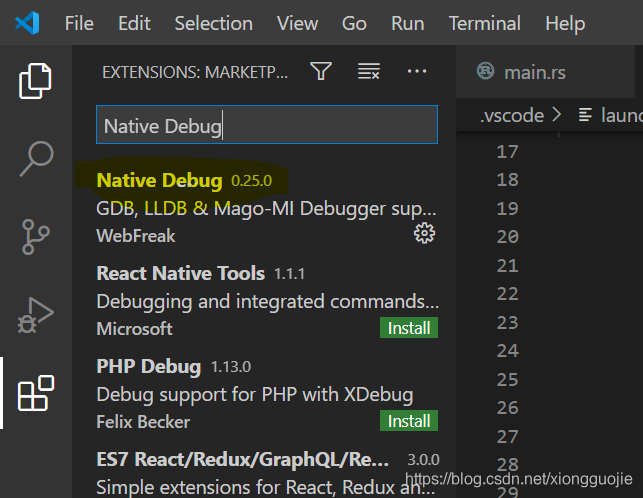This screenshot has width=643, height=498.
Task: Open the File menu
Action: click(x=79, y=23)
